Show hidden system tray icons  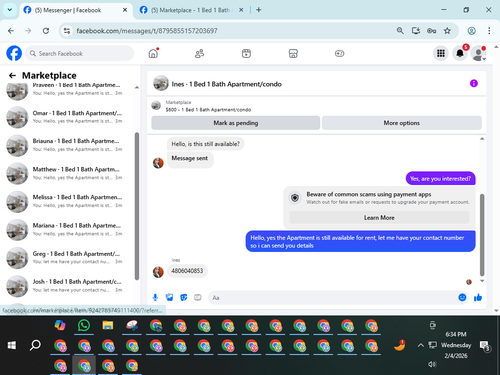point(421,345)
